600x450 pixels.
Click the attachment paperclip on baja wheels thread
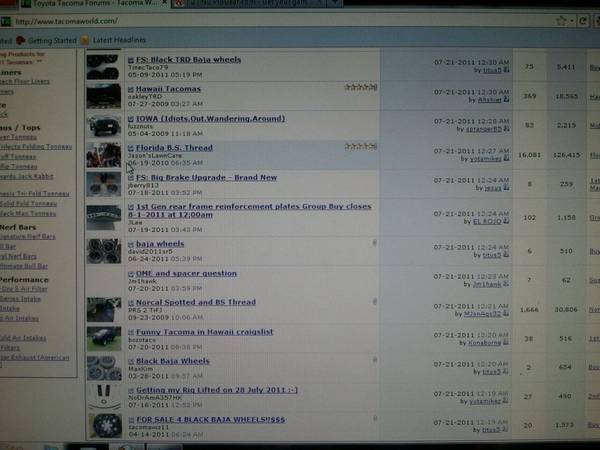click(375, 243)
